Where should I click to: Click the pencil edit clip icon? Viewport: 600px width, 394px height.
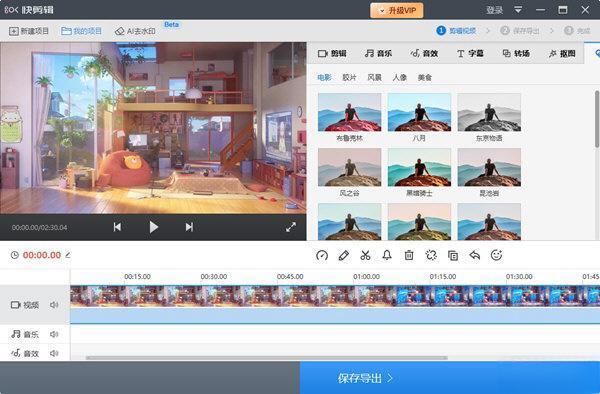click(344, 255)
